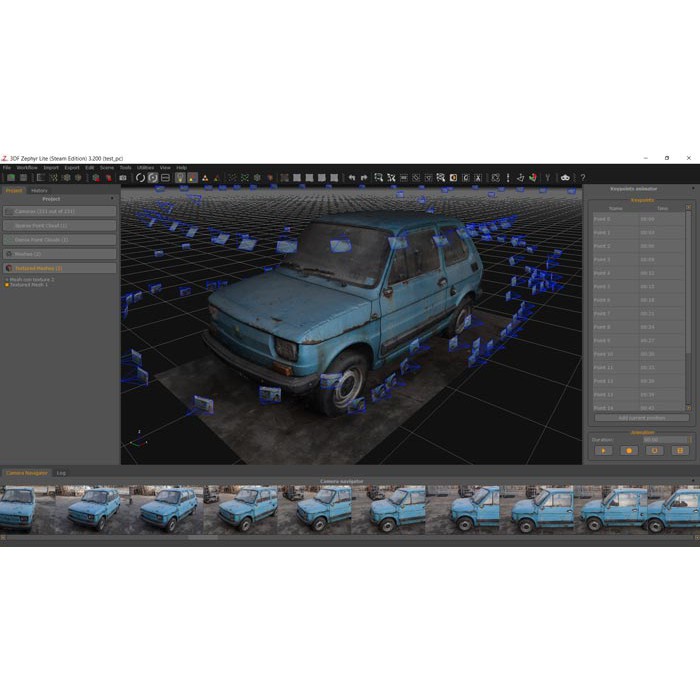Start the keypoints animation with play button
This screenshot has height=700, width=700.
[603, 451]
